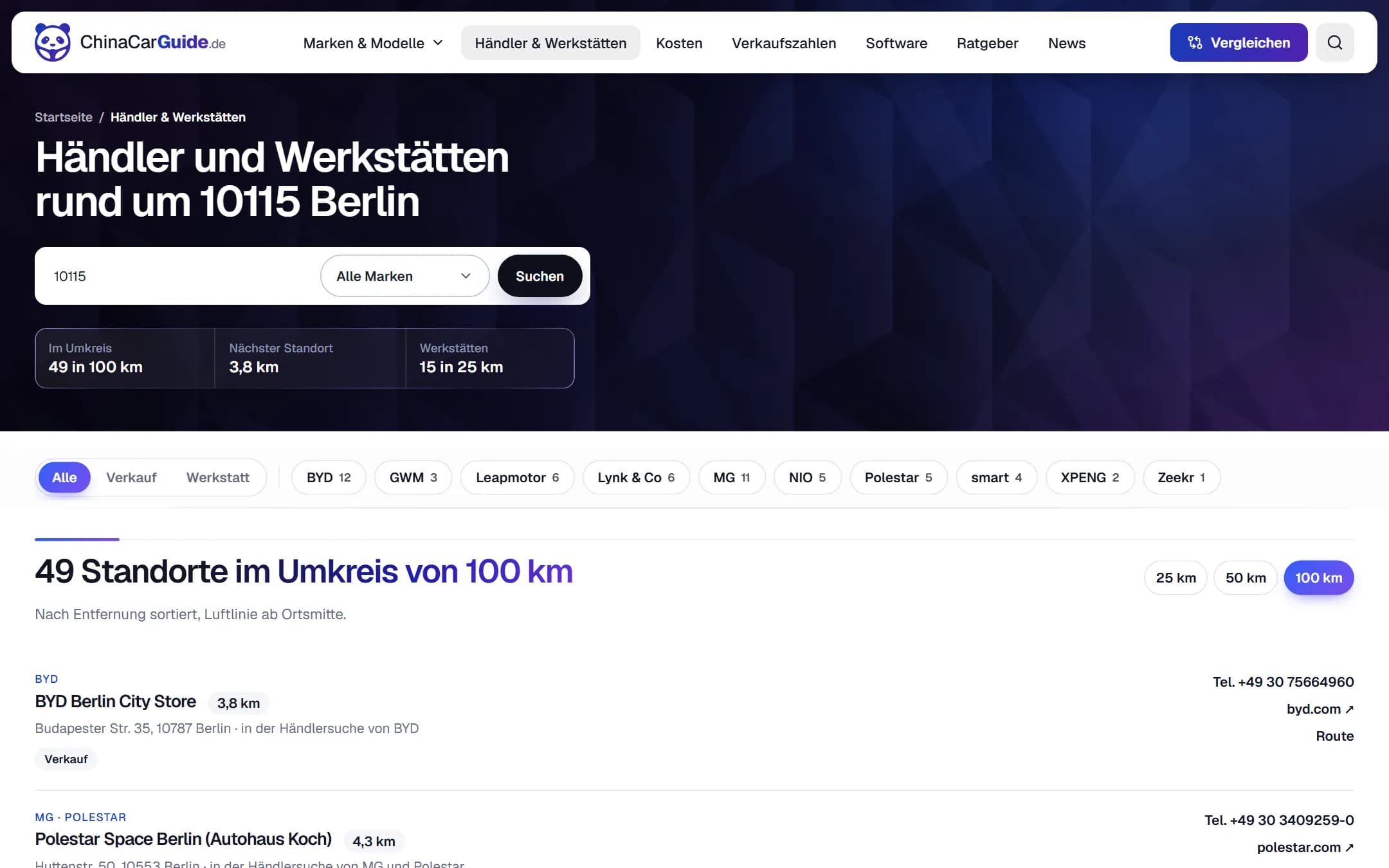Image resolution: width=1389 pixels, height=868 pixels.
Task: Open Händler & Werkstätten nav item
Action: [x=550, y=43]
